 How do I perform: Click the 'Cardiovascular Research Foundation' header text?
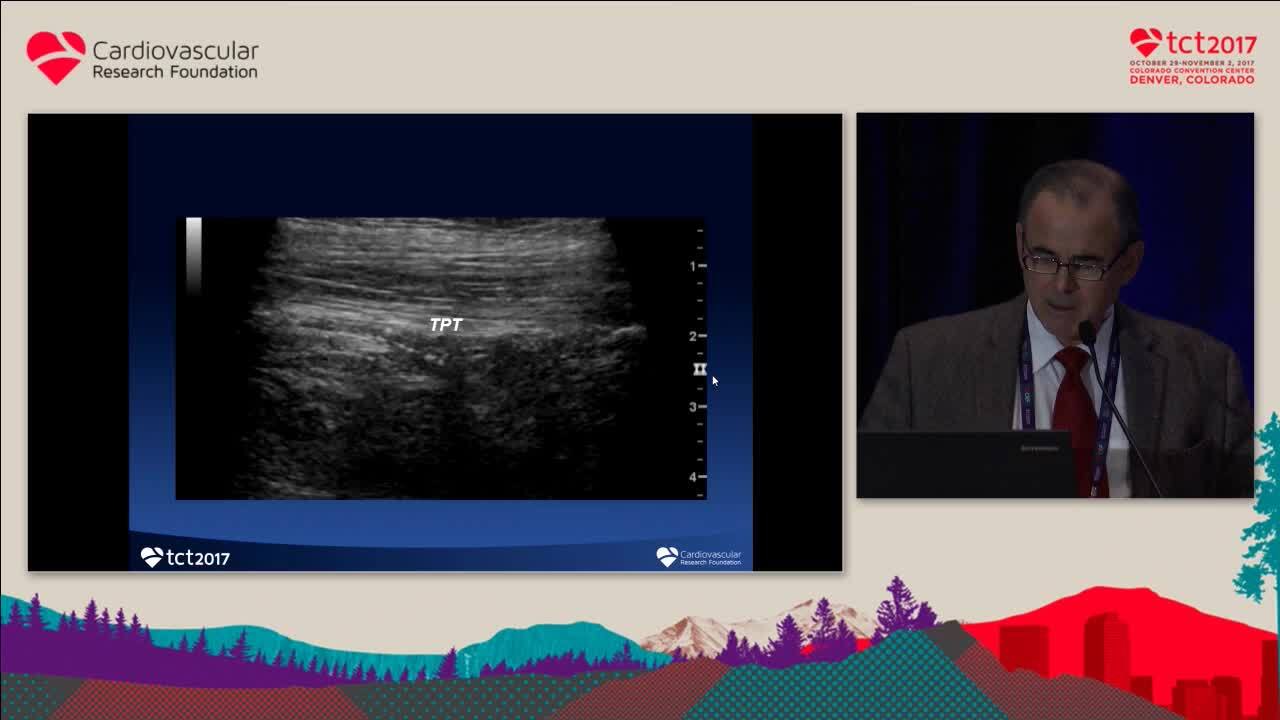(175, 59)
